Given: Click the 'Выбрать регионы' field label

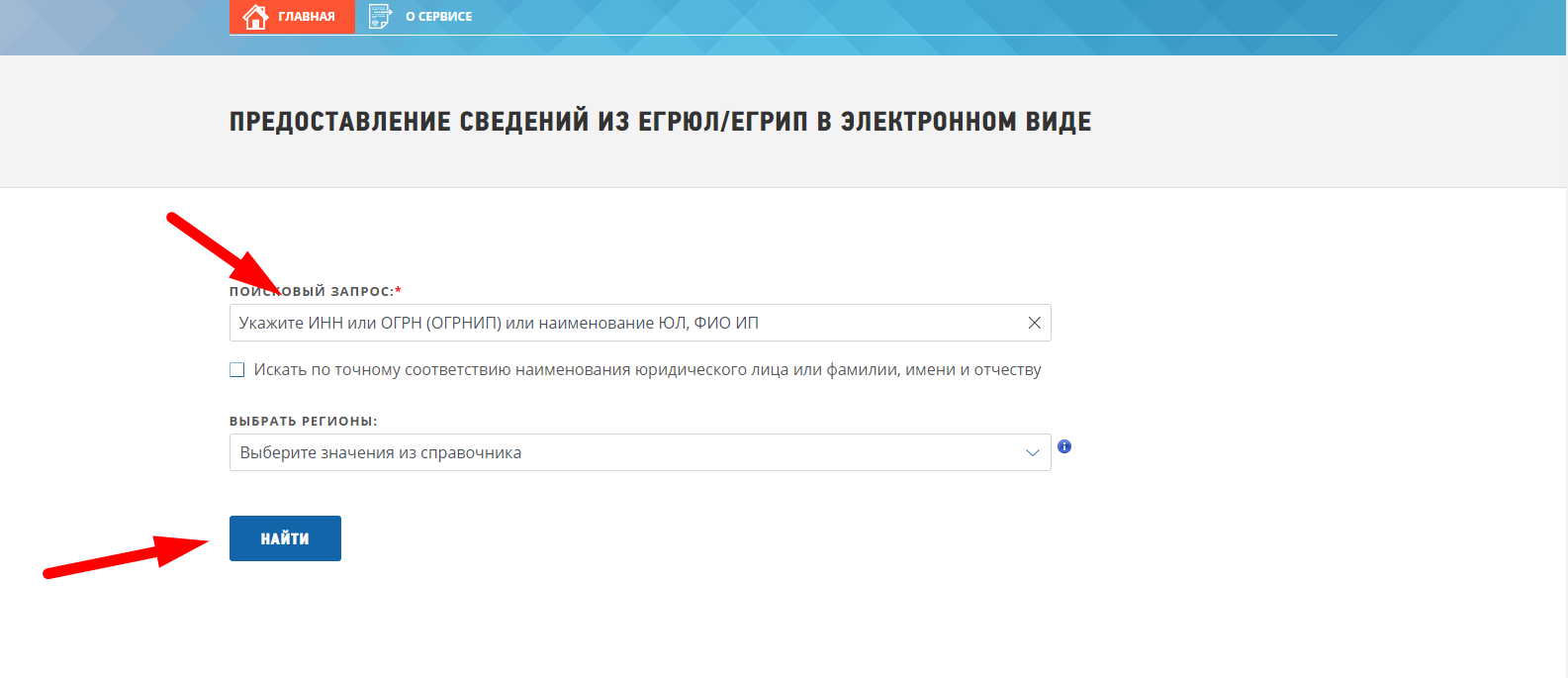Looking at the screenshot, I should pos(303,421).
